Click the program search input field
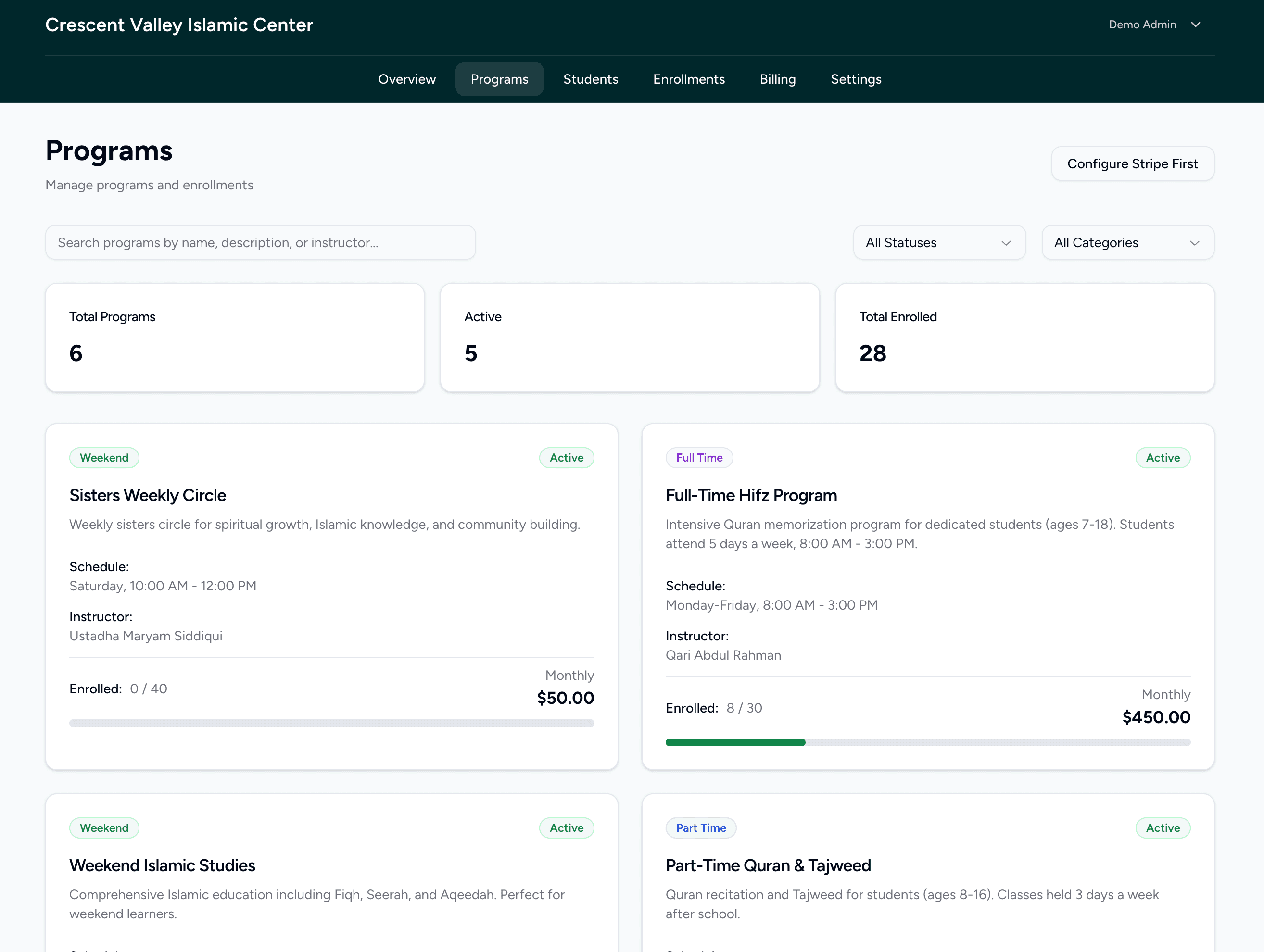 coord(261,242)
